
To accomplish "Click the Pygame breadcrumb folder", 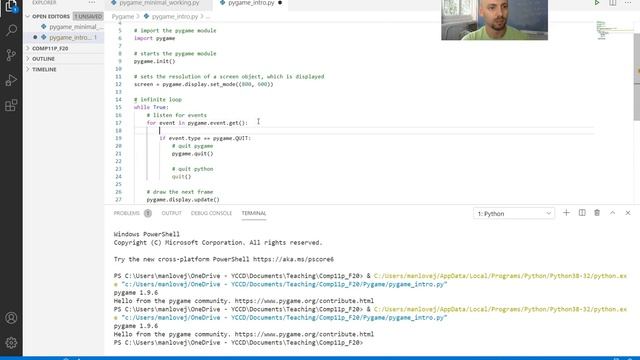I will pos(123,17).
